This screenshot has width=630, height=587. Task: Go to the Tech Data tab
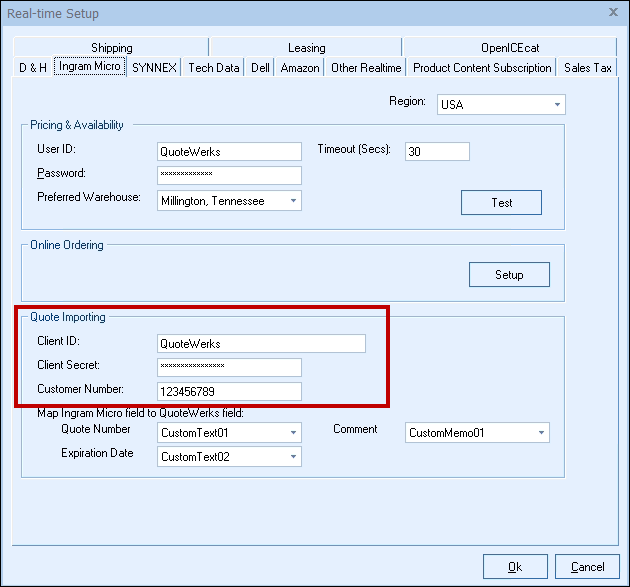point(214,67)
